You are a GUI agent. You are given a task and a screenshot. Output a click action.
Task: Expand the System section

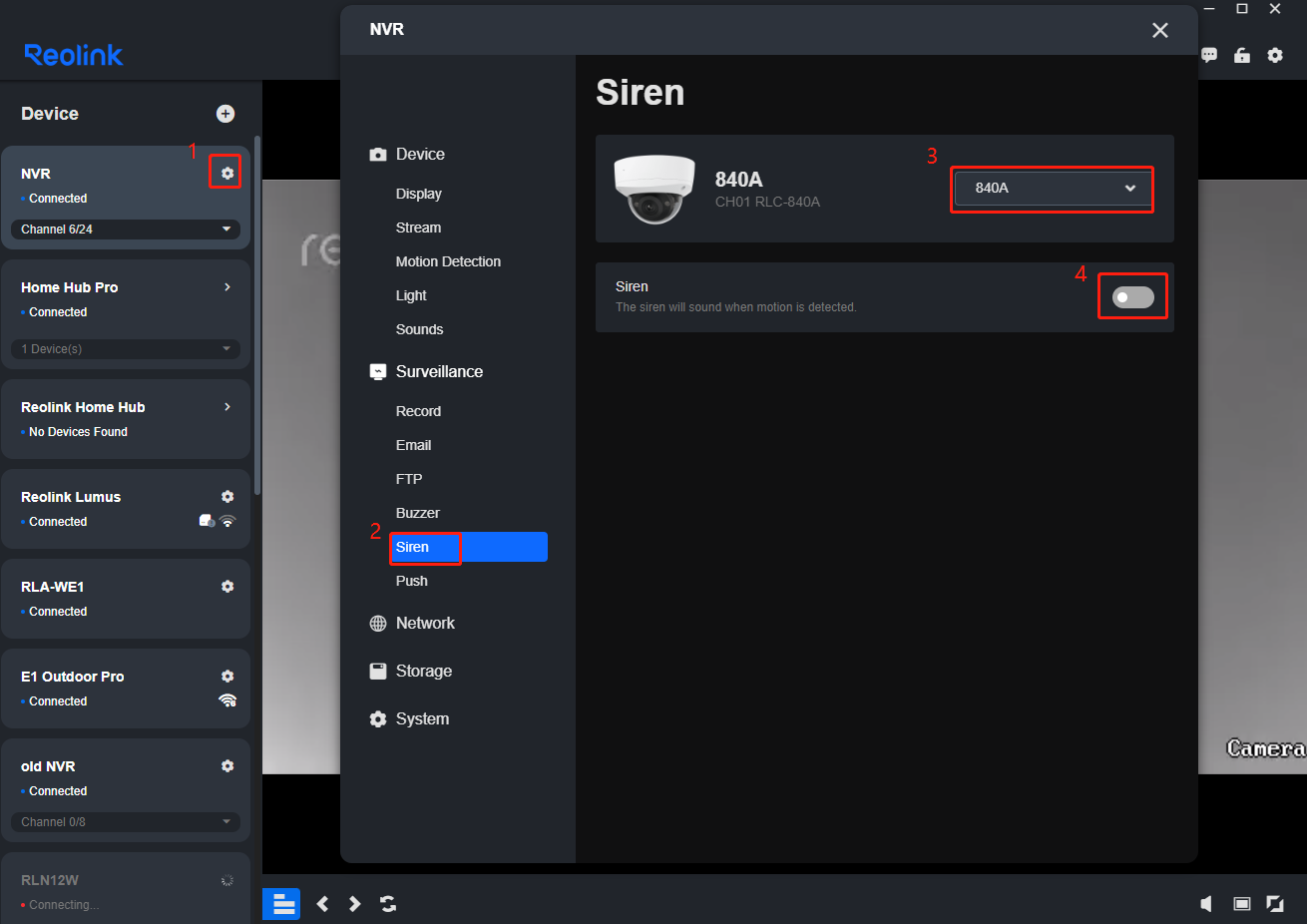coord(409,719)
